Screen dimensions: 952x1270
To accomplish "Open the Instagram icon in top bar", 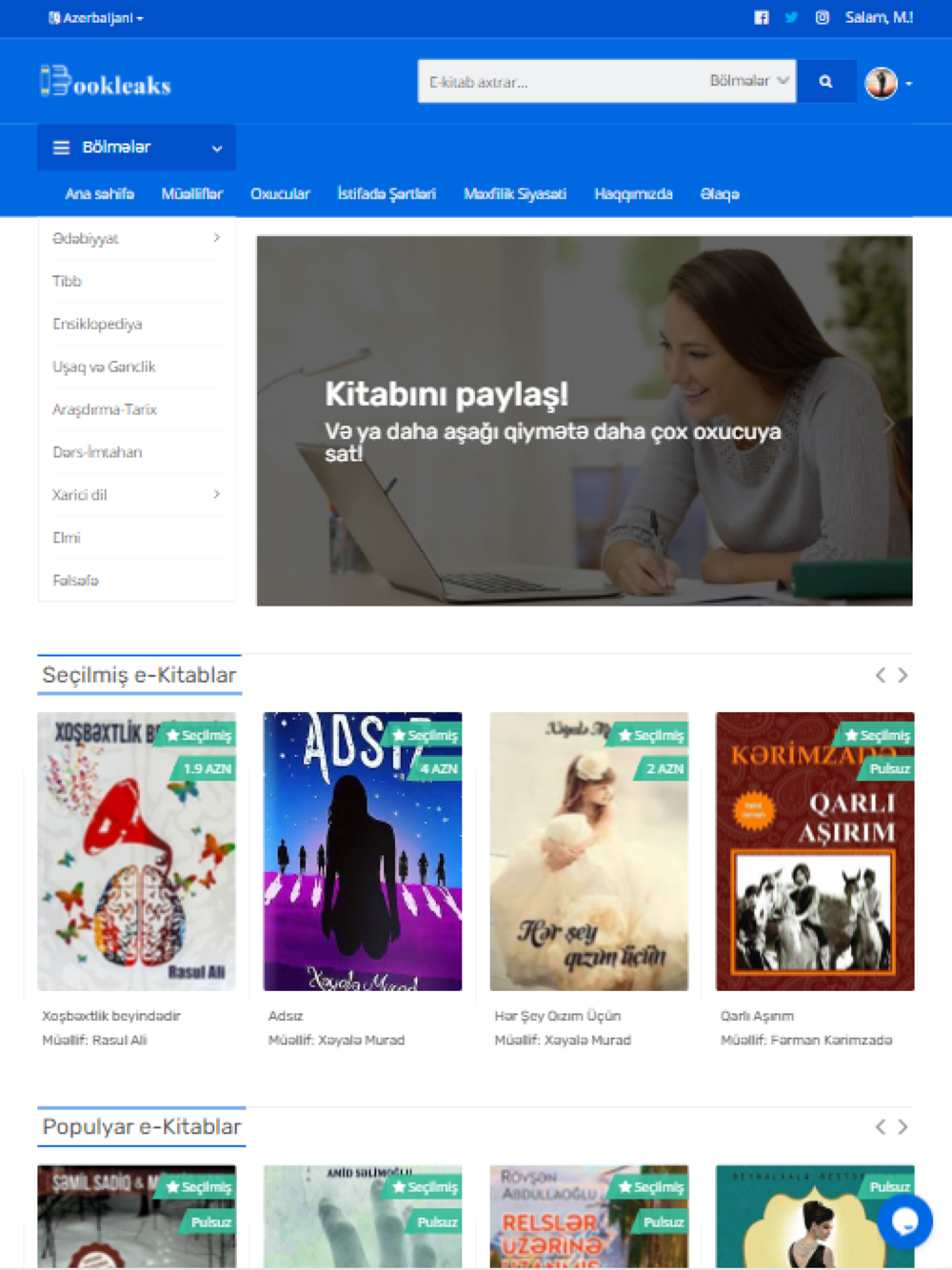I will (823, 17).
